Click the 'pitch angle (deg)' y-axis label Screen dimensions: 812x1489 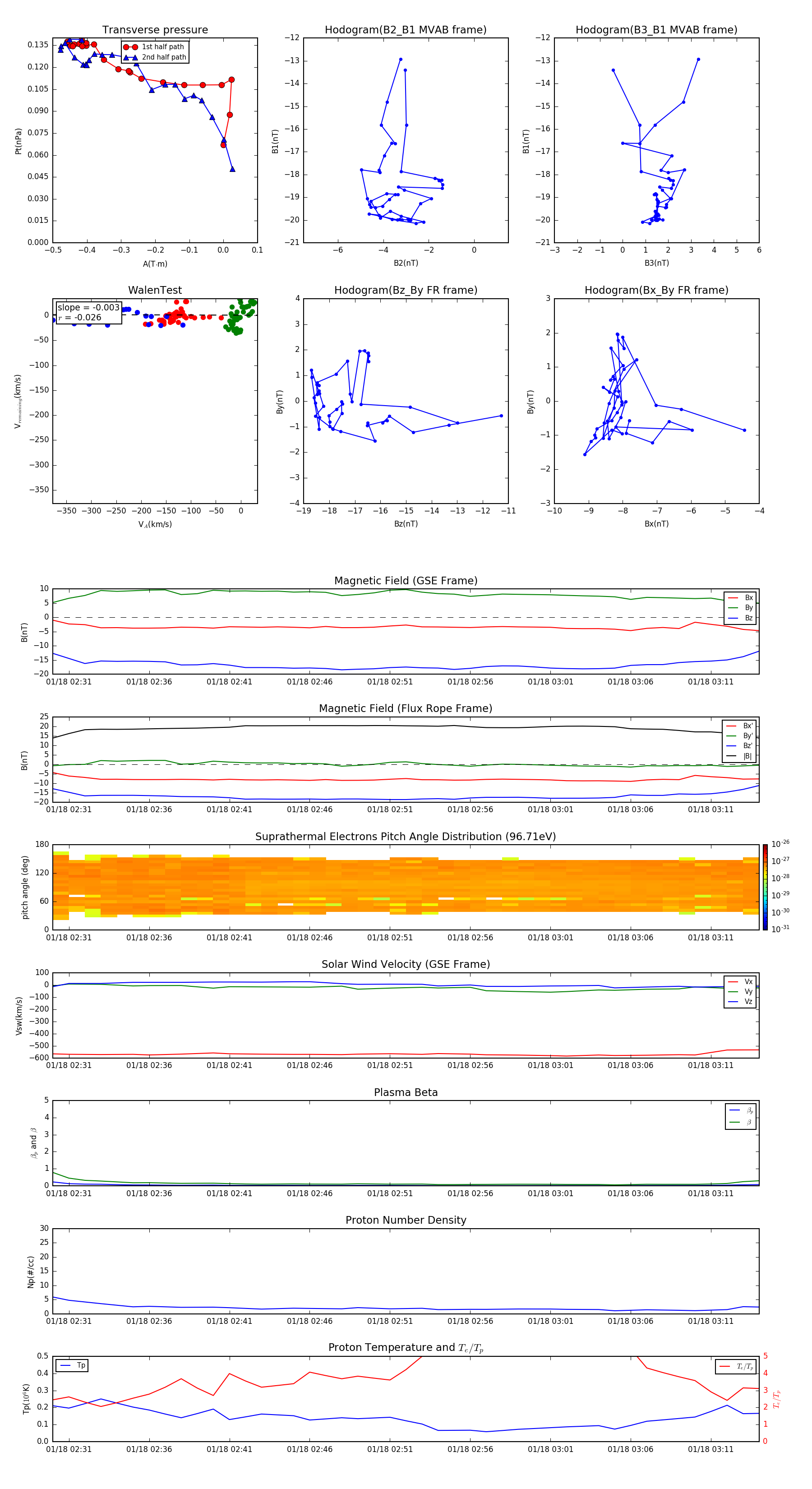point(25,887)
